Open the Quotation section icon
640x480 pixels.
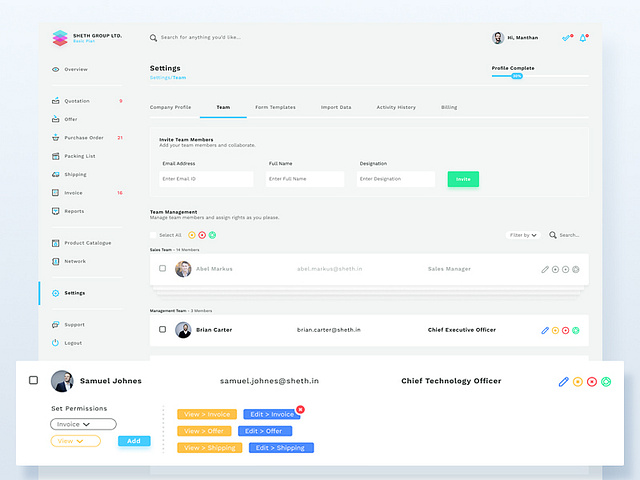click(56, 101)
